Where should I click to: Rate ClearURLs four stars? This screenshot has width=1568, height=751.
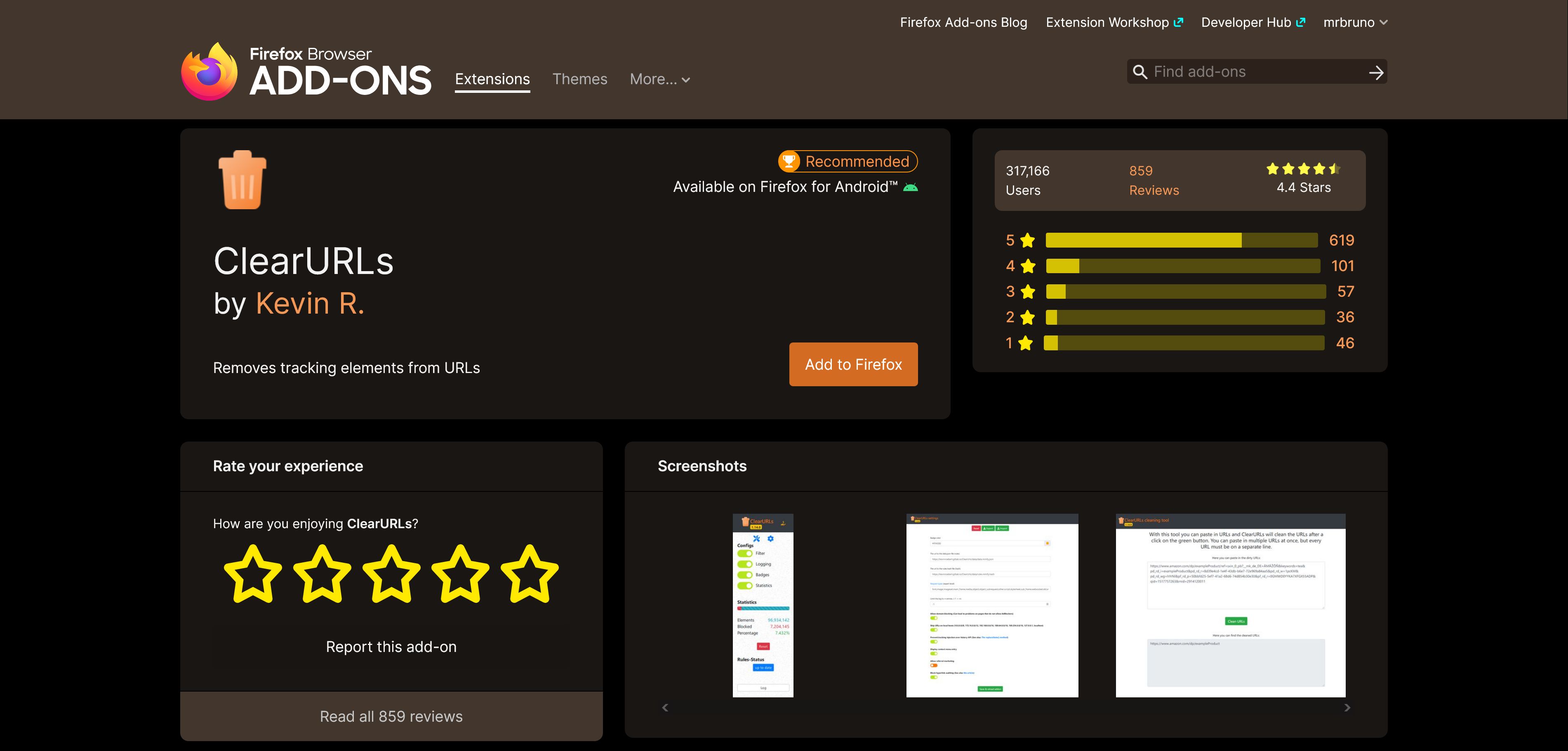point(460,574)
